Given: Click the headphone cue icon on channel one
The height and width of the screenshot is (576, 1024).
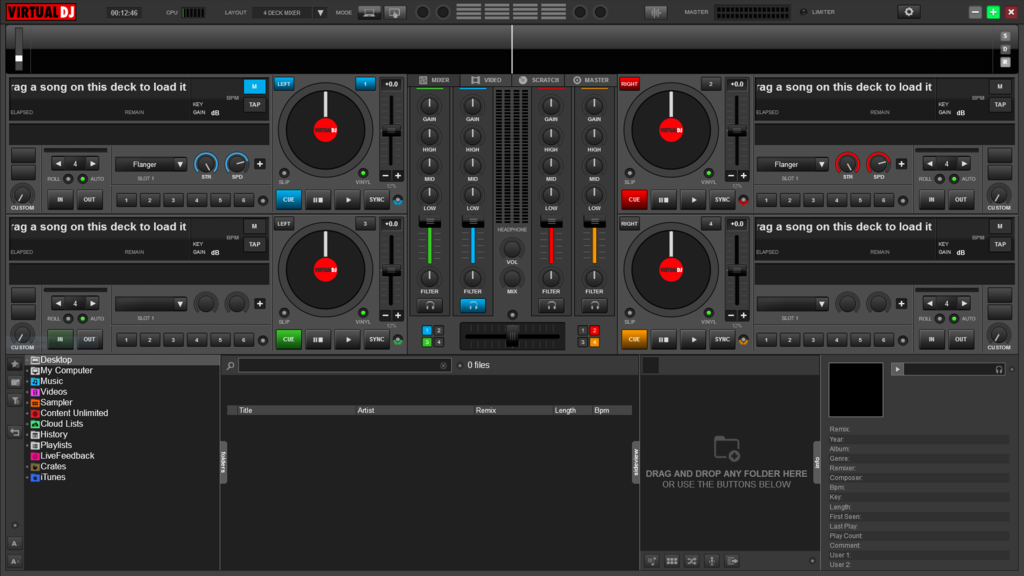Looking at the screenshot, I should [430, 303].
